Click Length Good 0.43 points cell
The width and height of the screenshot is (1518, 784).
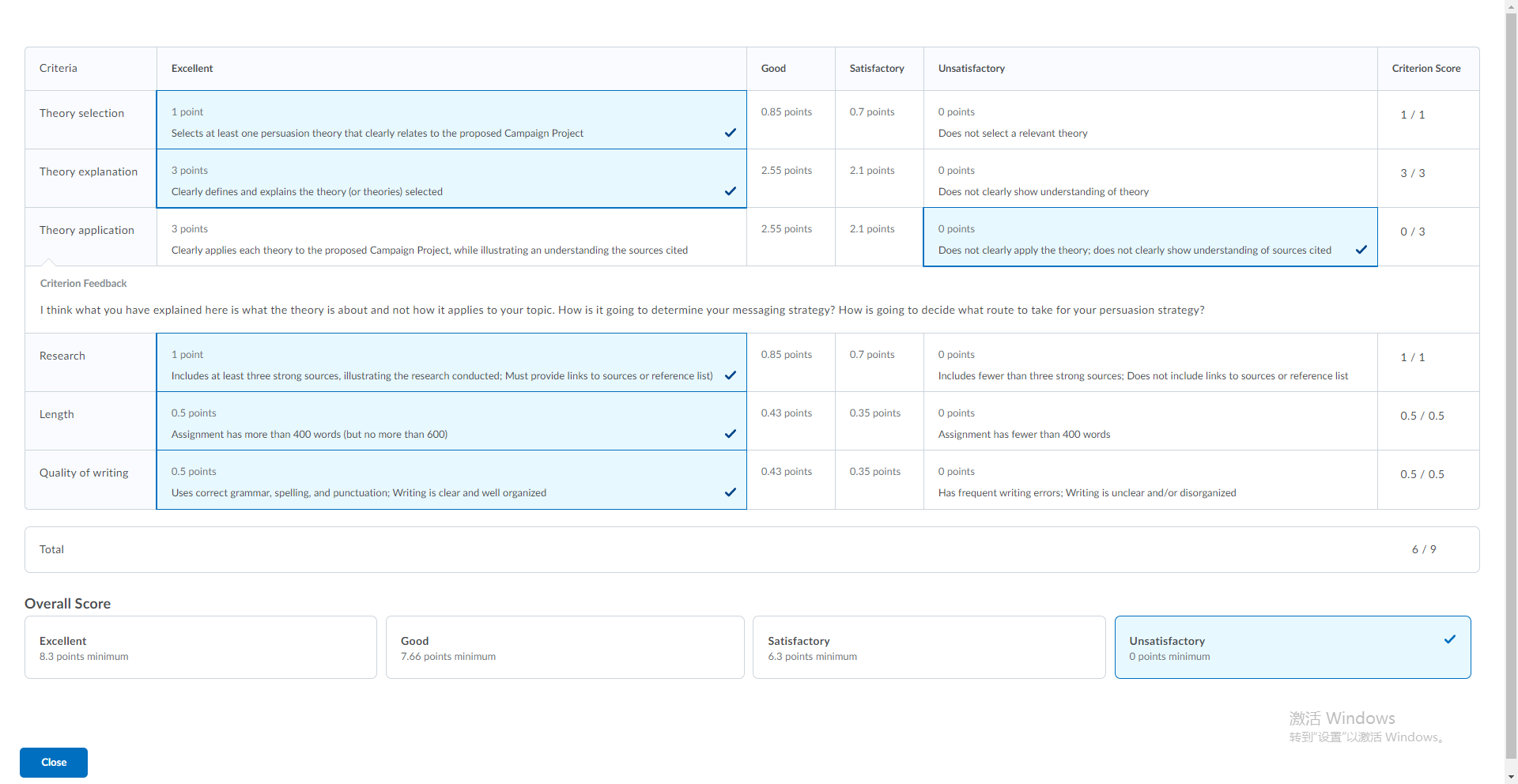click(x=791, y=421)
